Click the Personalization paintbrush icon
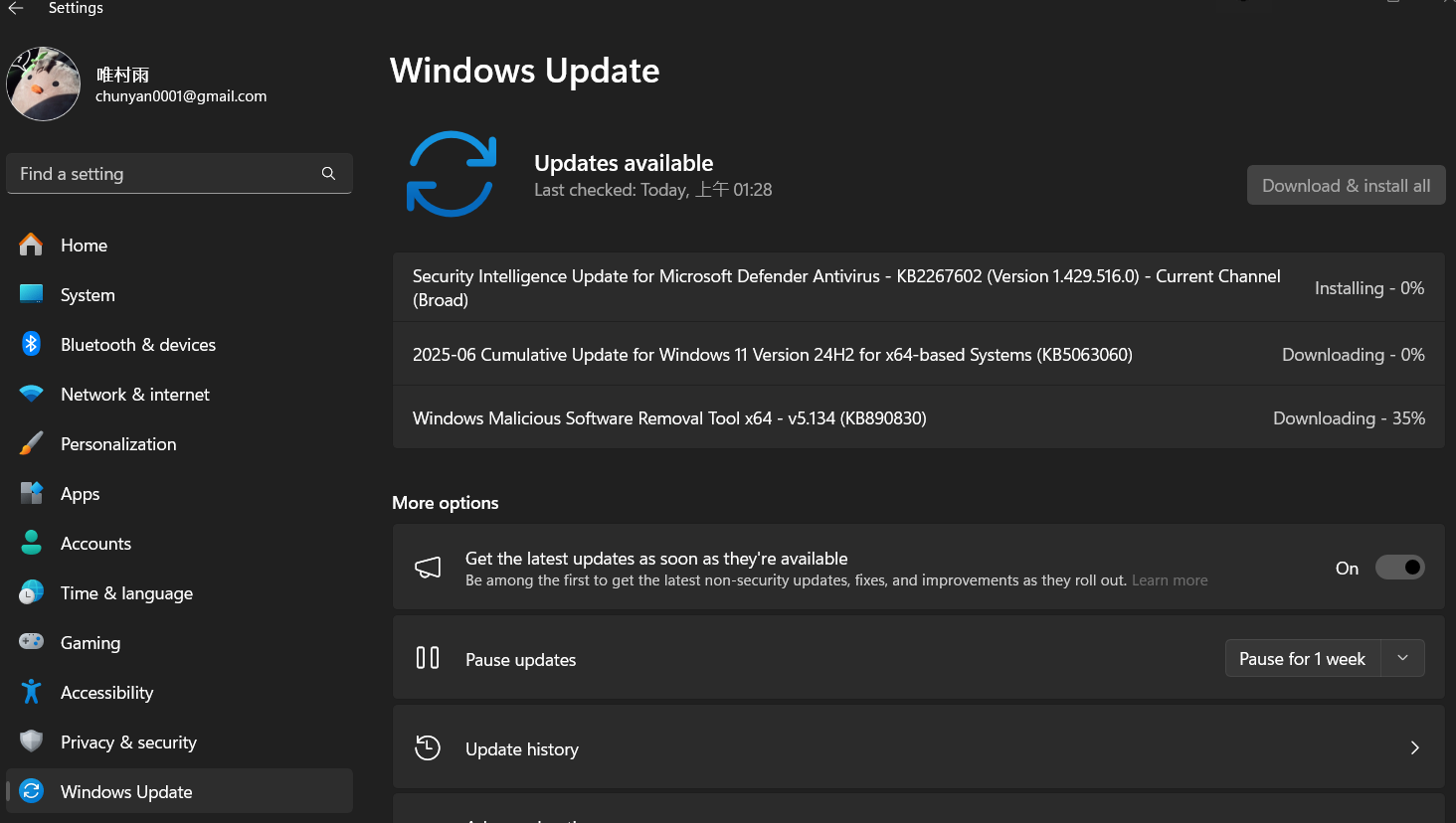Screen dimensions: 1456x823 [x=32, y=443]
